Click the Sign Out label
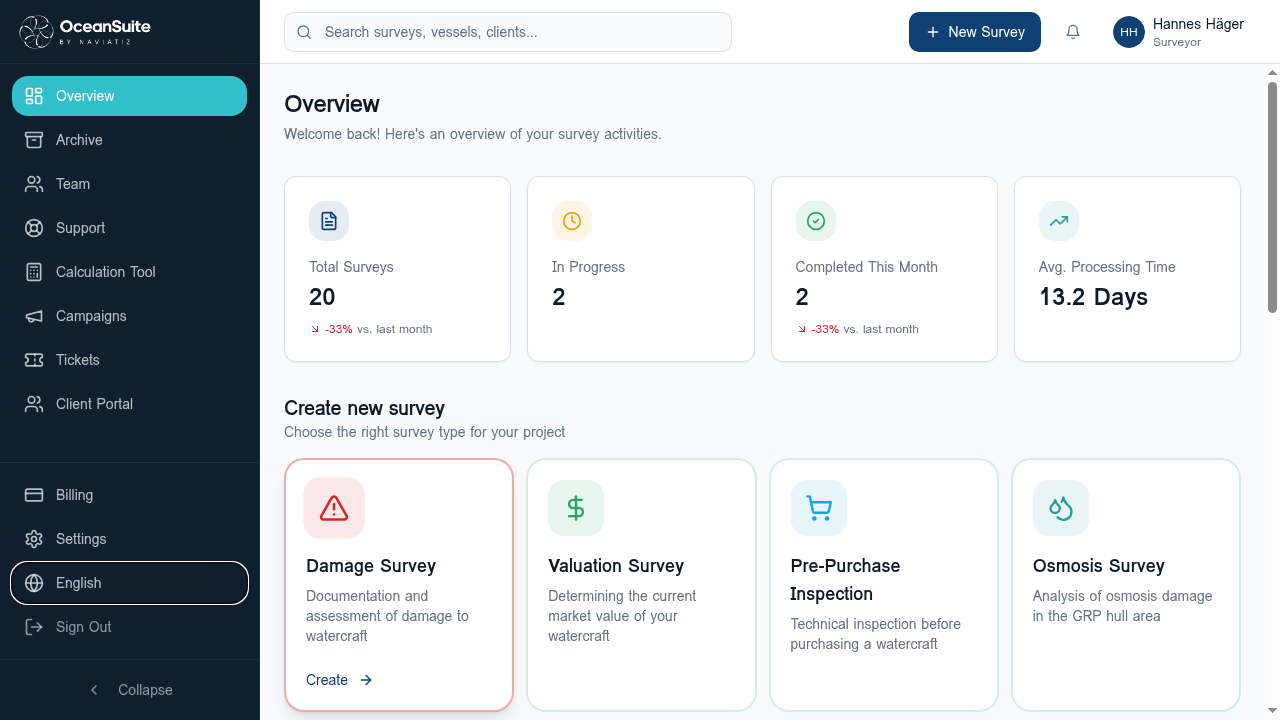Viewport: 1280px width, 720px height. coord(84,627)
